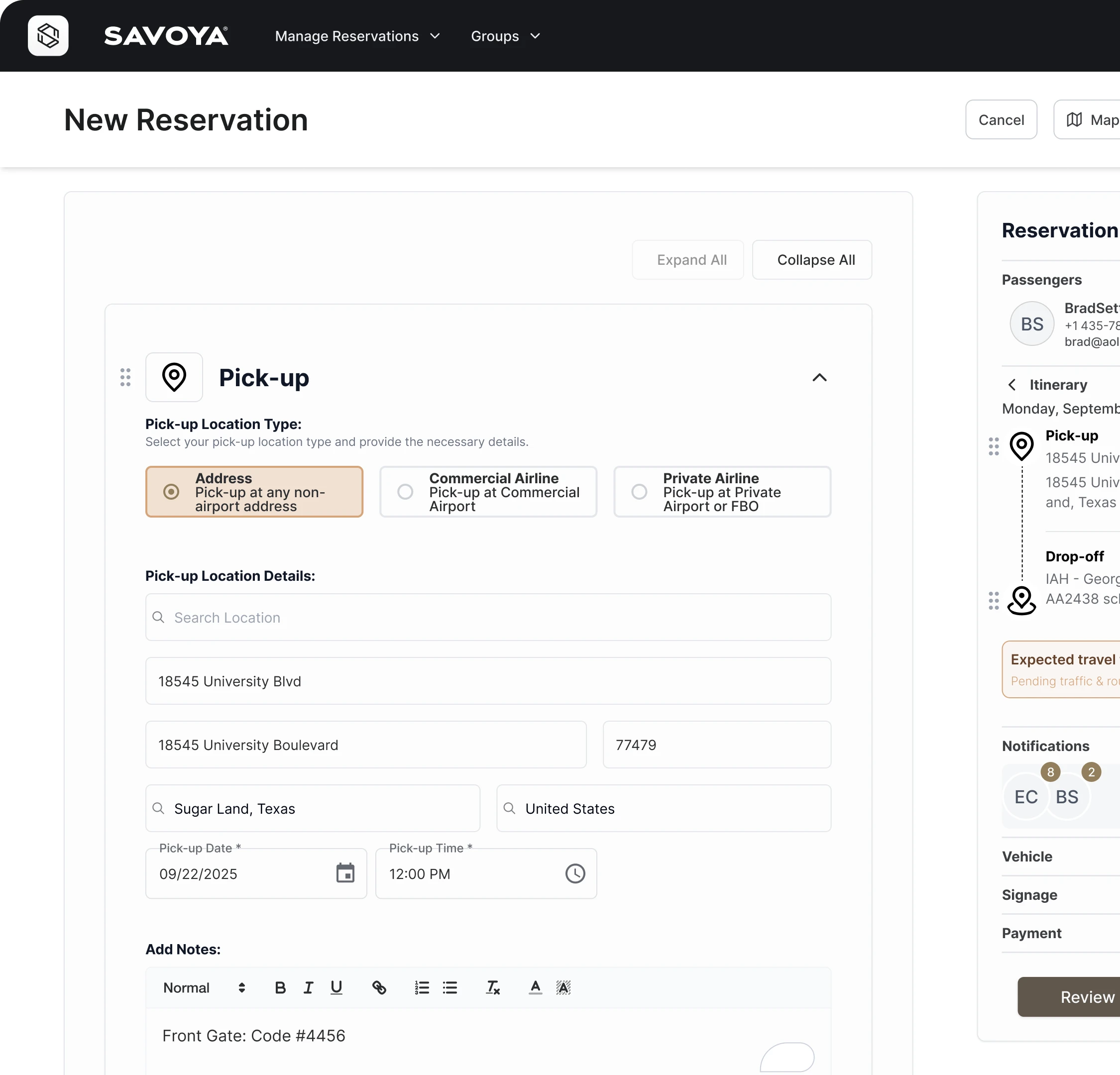Insert a numbered list in notes
Viewport: 1120px width, 1075px height.
[x=422, y=987]
